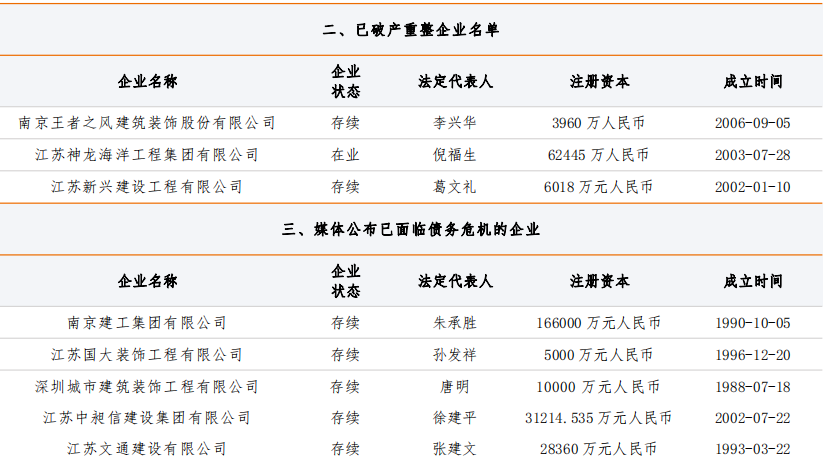Click founding date '2006-09-05'
The height and width of the screenshot is (466, 828).
click(752, 123)
